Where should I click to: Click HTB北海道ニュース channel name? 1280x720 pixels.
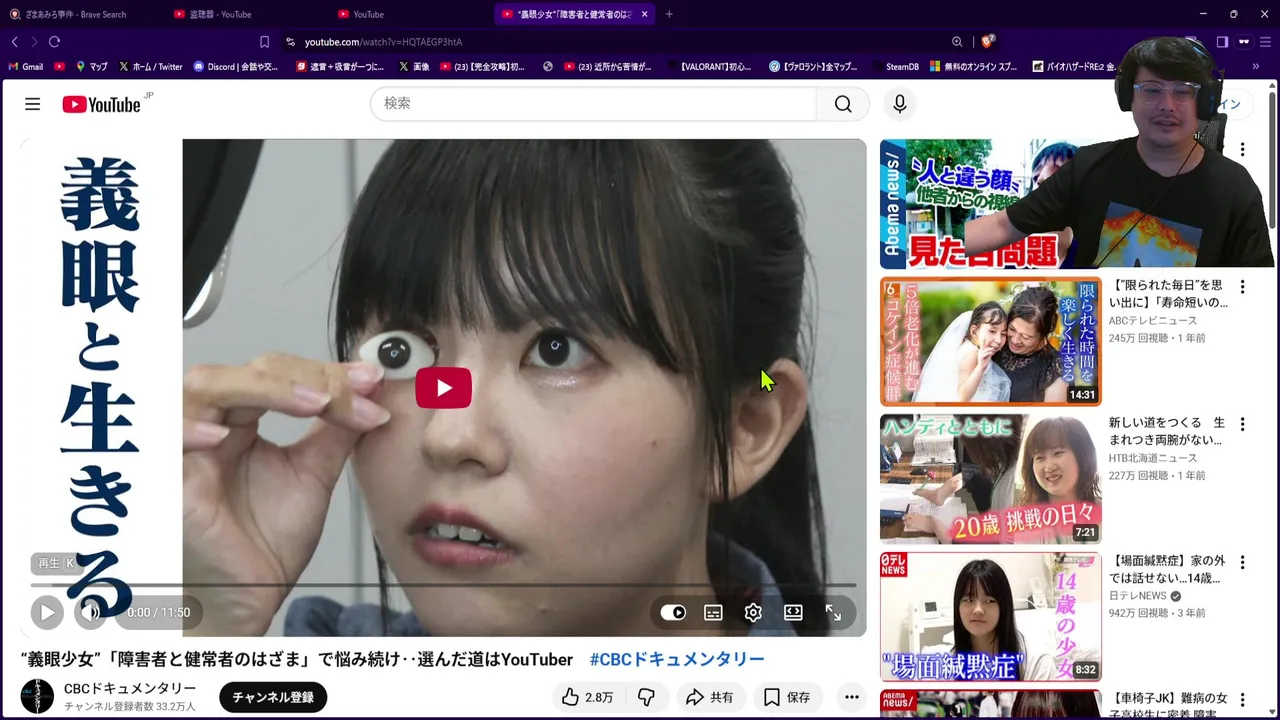[1152, 458]
